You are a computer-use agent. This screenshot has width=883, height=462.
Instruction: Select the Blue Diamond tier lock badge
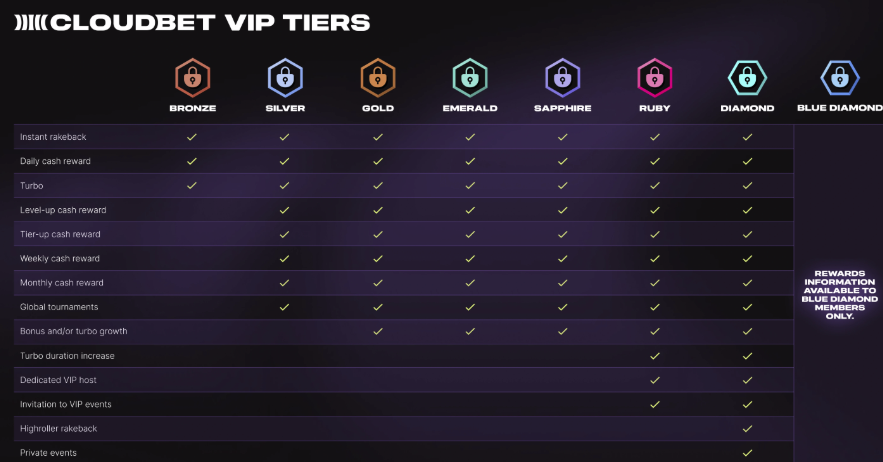pos(839,76)
